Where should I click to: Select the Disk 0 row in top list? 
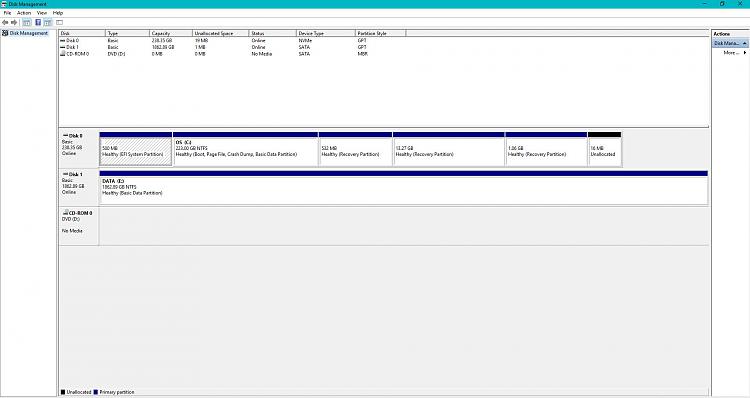tap(232, 41)
